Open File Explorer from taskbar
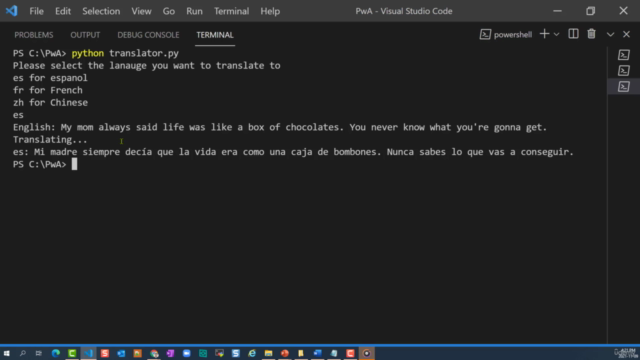Image resolution: width=640 pixels, height=360 pixels. 268,353
